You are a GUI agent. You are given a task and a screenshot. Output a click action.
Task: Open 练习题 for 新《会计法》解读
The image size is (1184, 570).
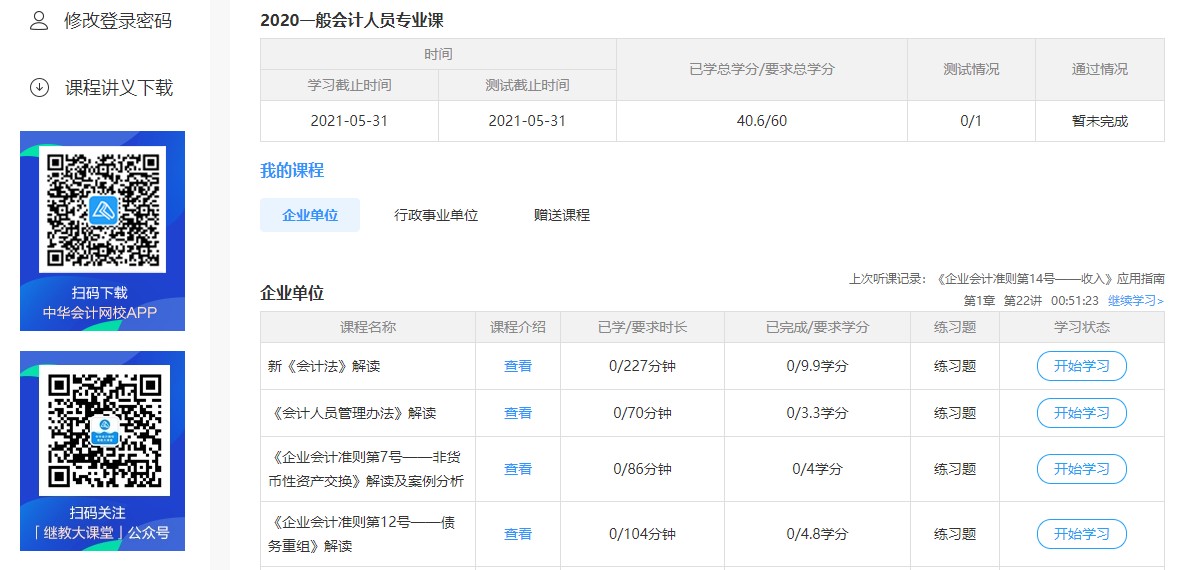(x=954, y=366)
